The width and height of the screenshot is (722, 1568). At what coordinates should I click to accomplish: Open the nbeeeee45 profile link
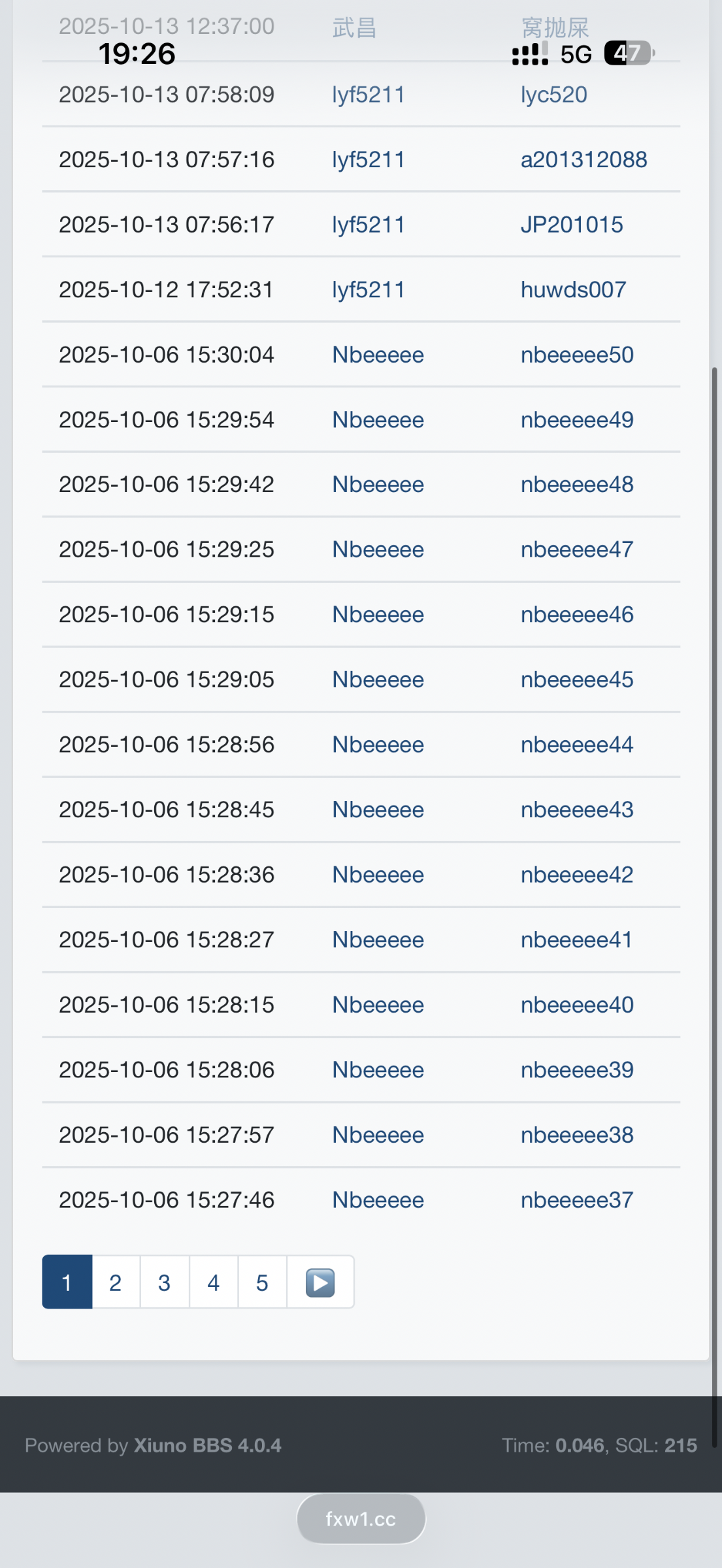(577, 679)
